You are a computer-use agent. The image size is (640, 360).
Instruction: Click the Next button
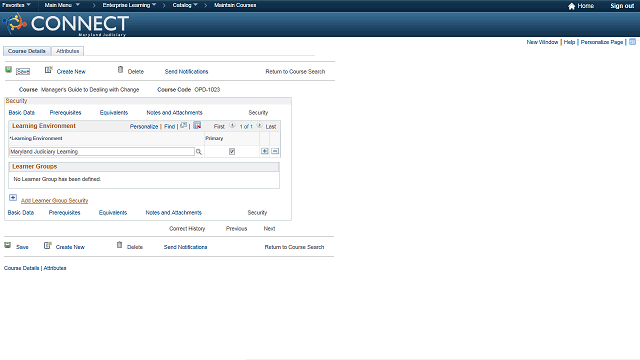[269, 229]
